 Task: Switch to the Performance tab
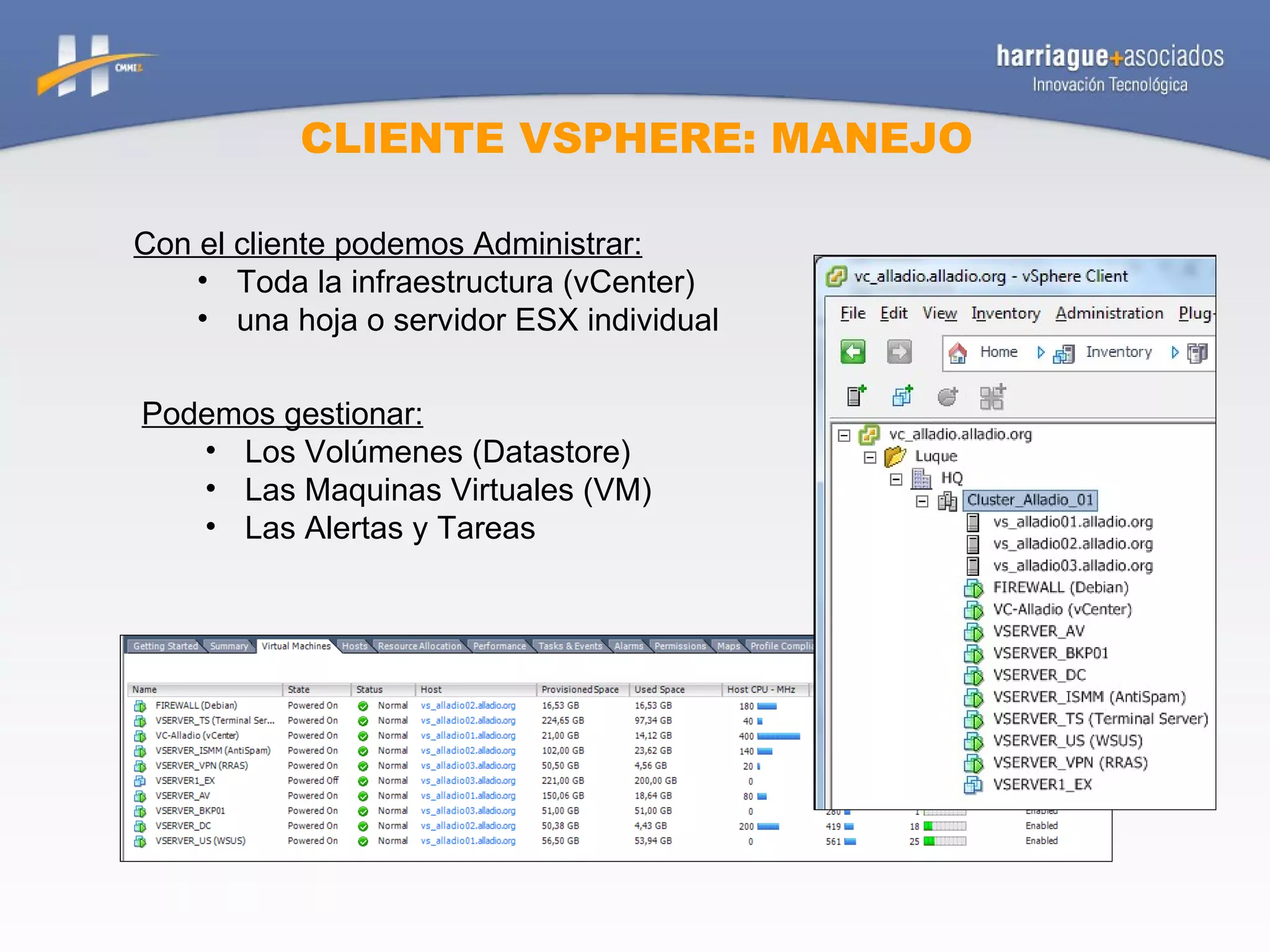(x=499, y=646)
